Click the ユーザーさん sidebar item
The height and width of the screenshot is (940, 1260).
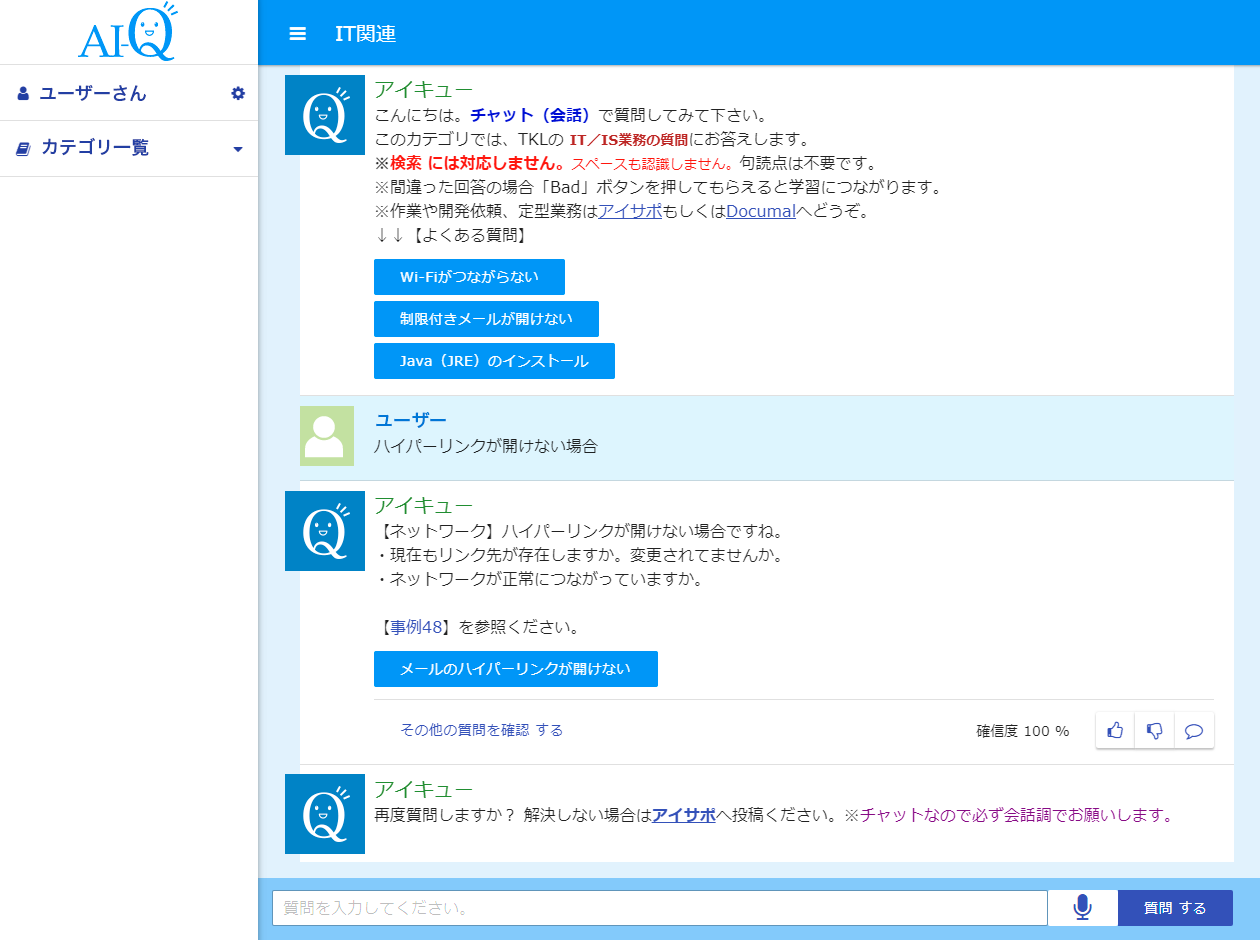click(x=129, y=93)
